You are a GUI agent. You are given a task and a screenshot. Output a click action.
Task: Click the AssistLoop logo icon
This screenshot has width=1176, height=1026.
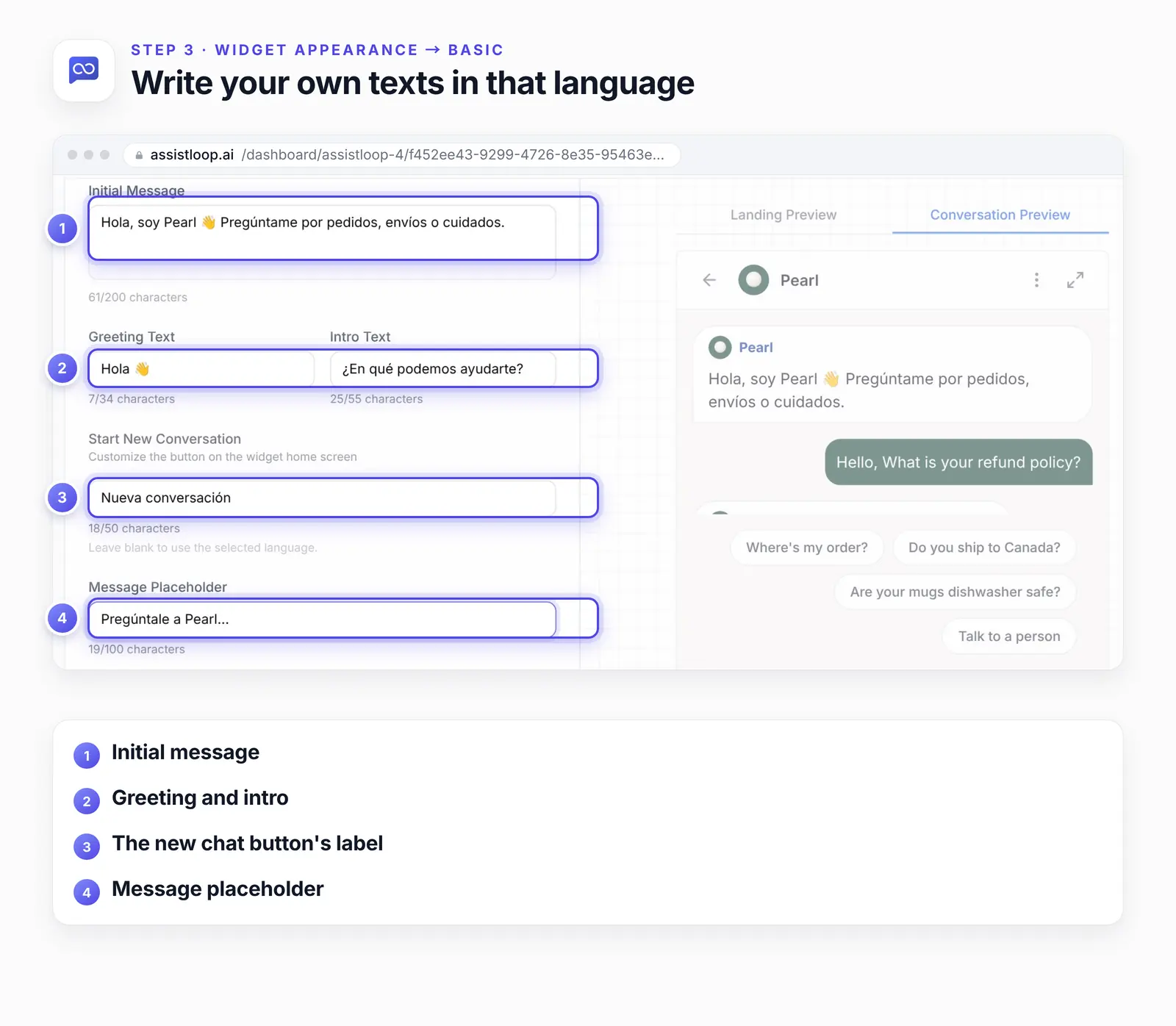point(84,71)
